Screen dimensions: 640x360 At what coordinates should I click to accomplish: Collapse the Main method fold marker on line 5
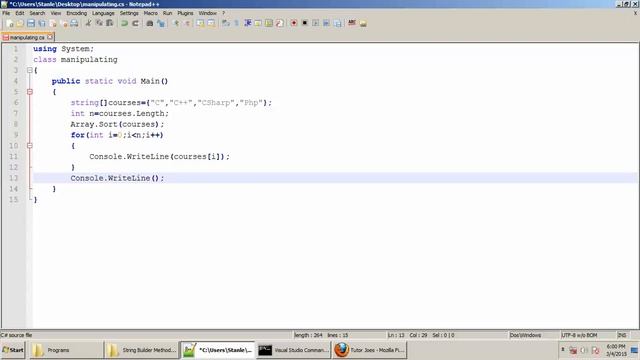coord(30,92)
